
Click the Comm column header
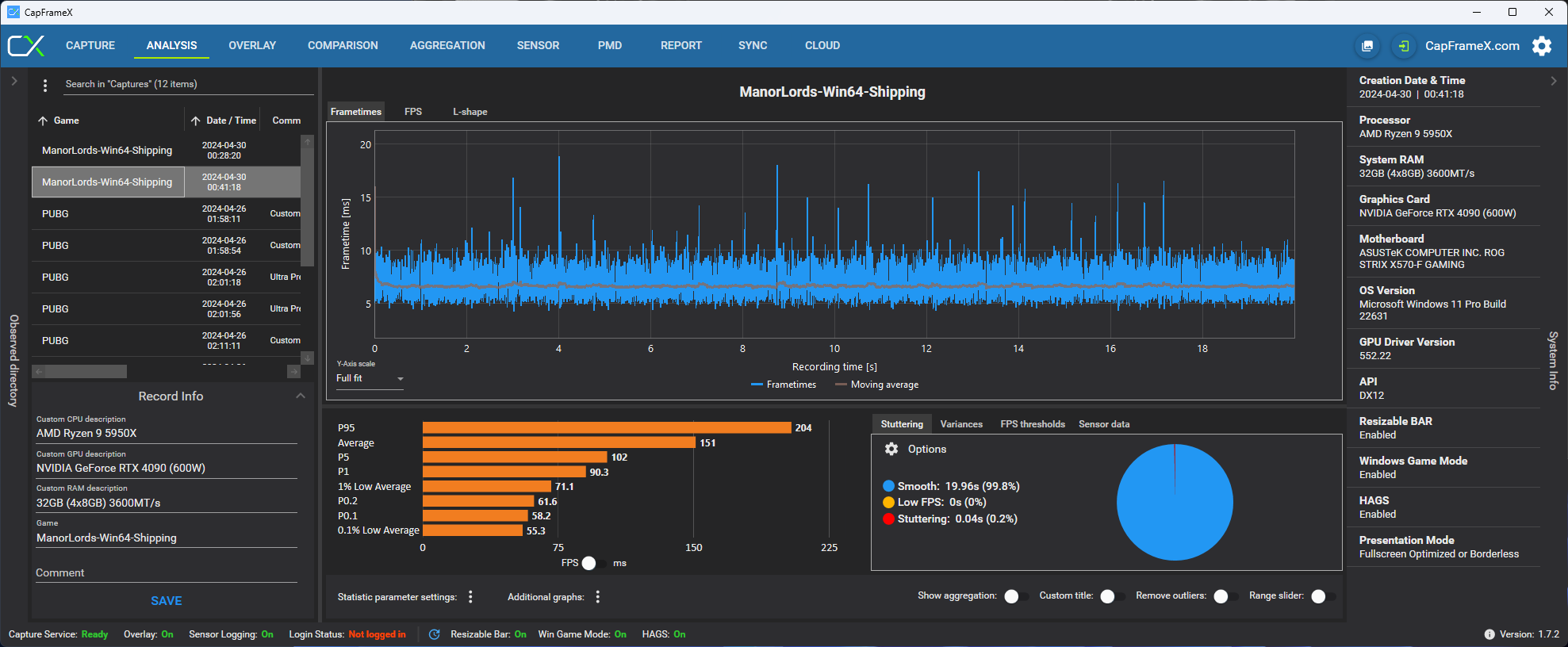click(x=286, y=121)
